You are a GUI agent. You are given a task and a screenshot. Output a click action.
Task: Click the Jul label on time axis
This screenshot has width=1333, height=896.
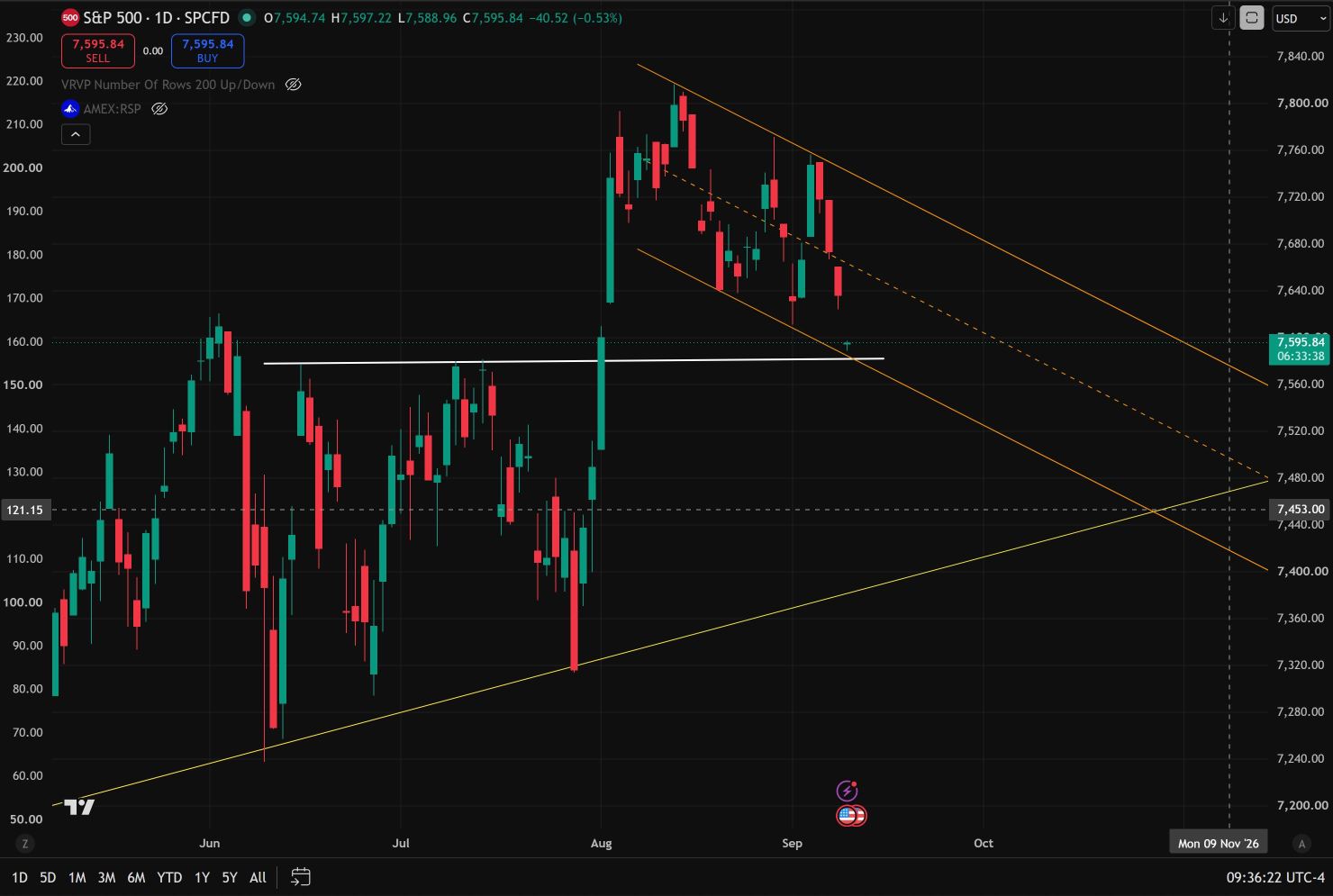(401, 844)
